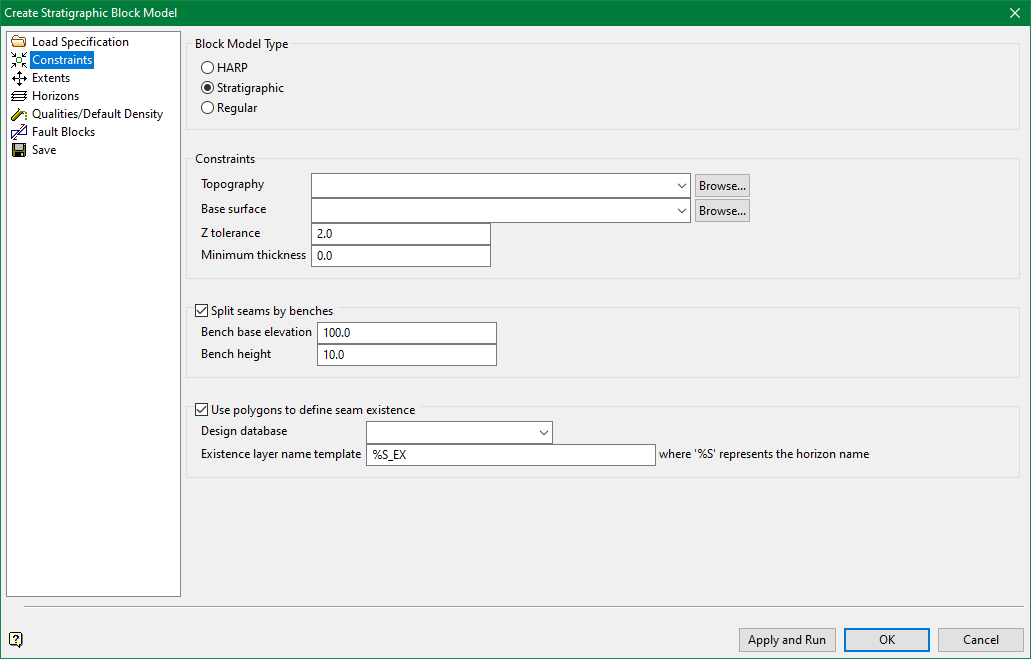Screen dimensions: 1031x659
Task: Click the Load Specification folder icon
Action: coord(18,42)
